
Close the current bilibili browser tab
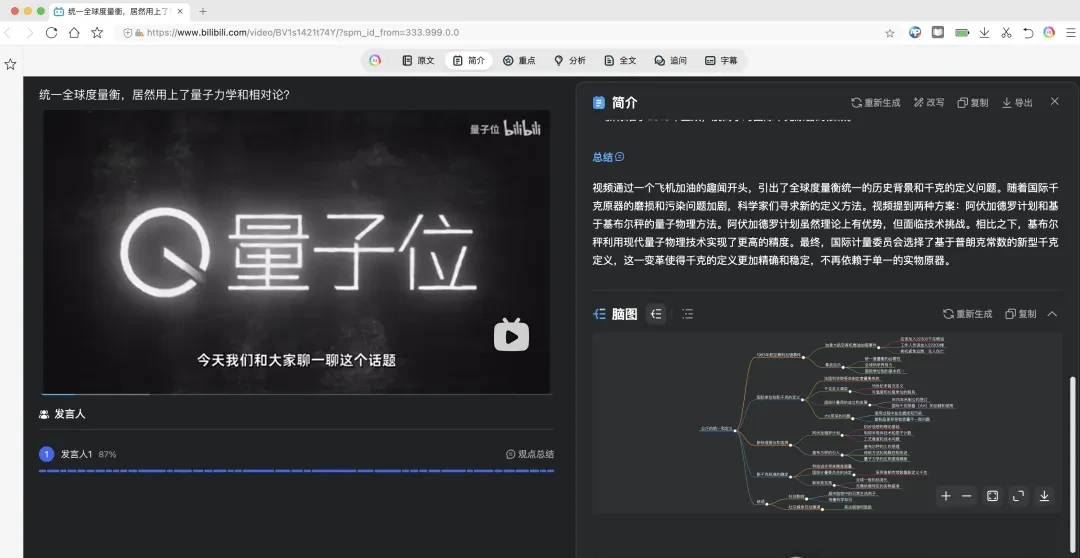coord(180,11)
